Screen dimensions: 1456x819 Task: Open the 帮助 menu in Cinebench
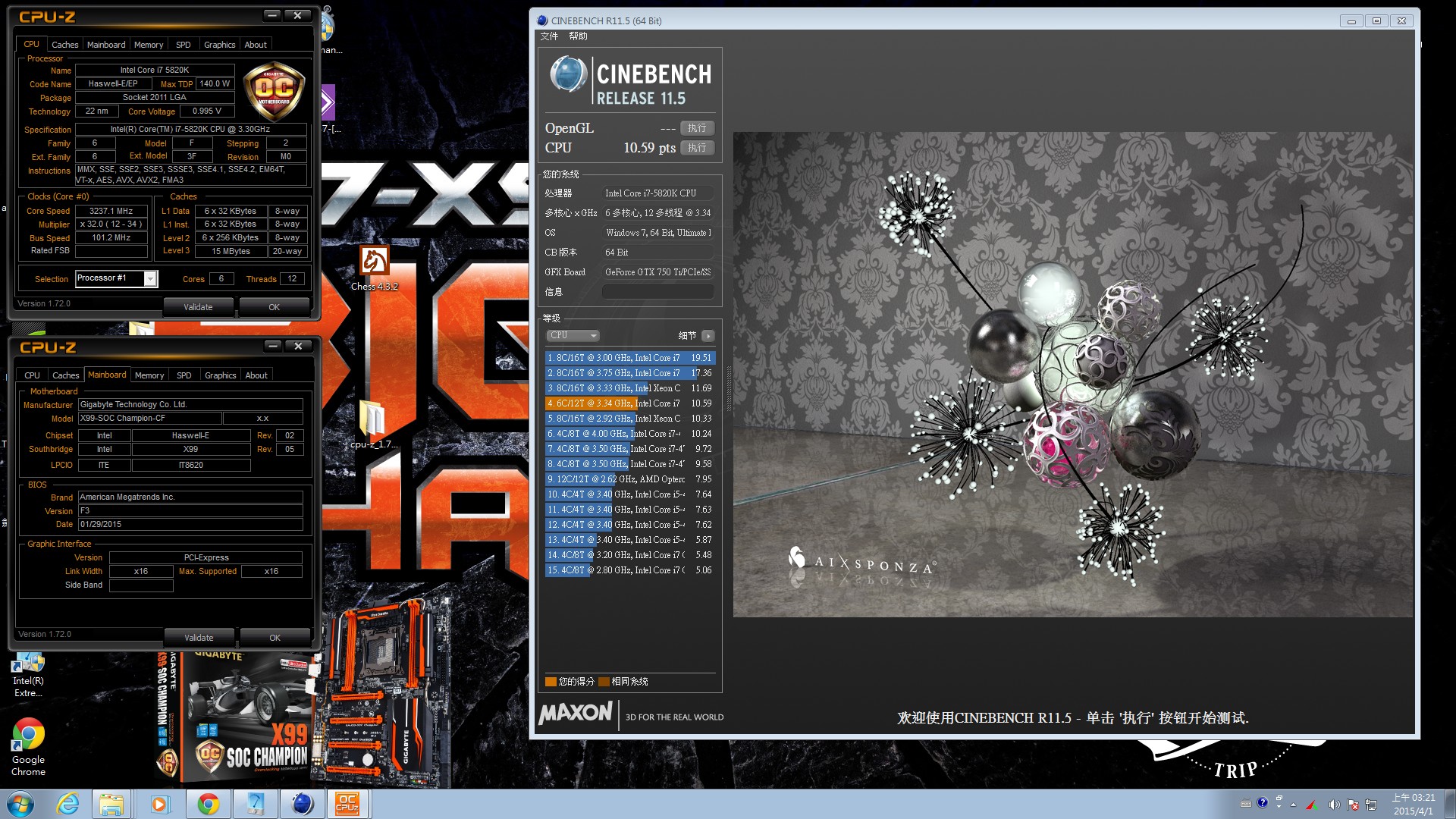point(578,36)
